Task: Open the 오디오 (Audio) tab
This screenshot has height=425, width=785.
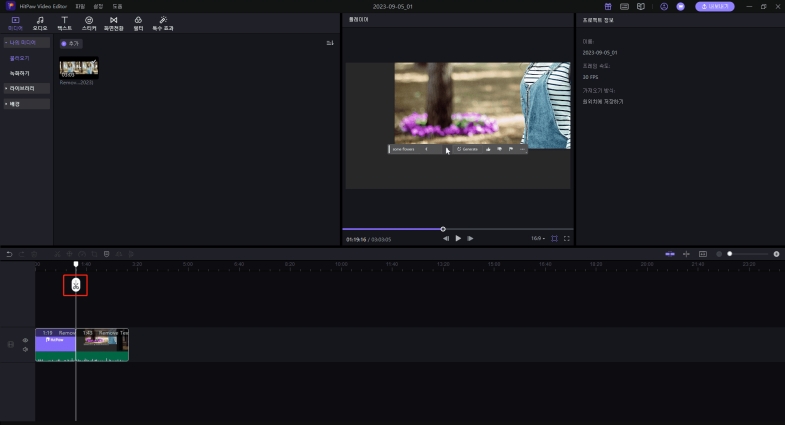Action: pos(40,23)
